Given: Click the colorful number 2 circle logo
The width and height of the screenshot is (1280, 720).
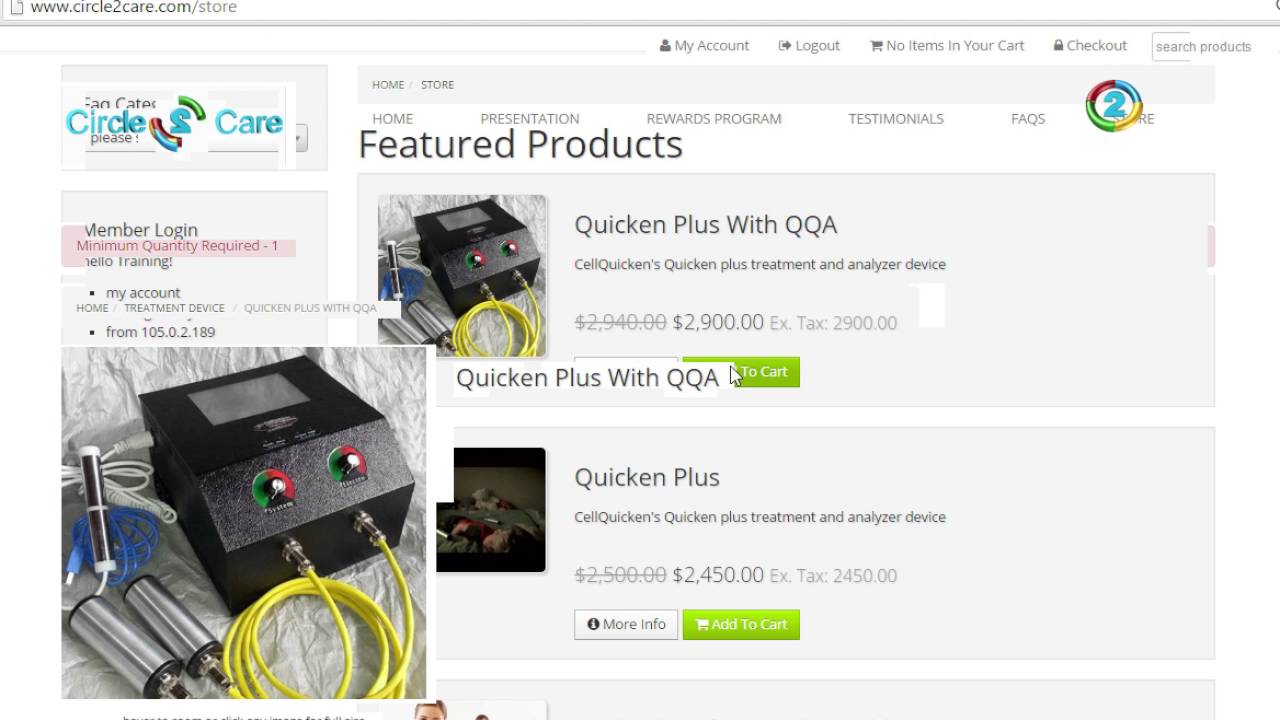Looking at the screenshot, I should pyautogui.click(x=1113, y=105).
